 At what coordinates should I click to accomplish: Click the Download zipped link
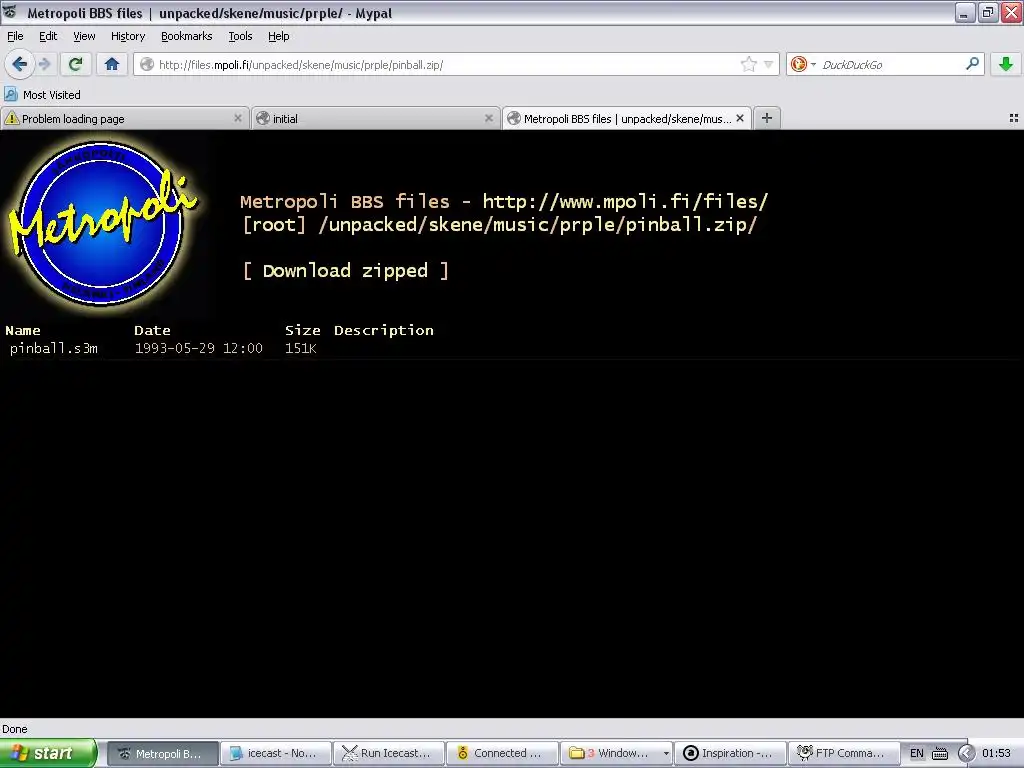pyautogui.click(x=345, y=270)
